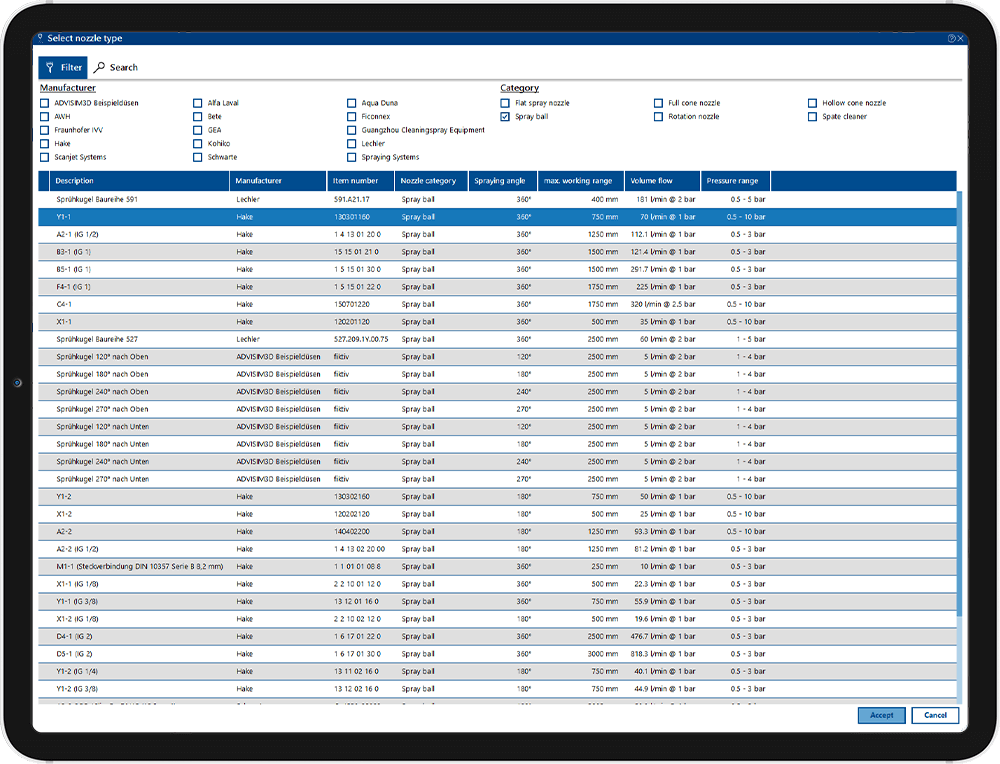The width and height of the screenshot is (1000, 764).
Task: Close the Select nozzle type dialog
Action: pyautogui.click(x=960, y=38)
